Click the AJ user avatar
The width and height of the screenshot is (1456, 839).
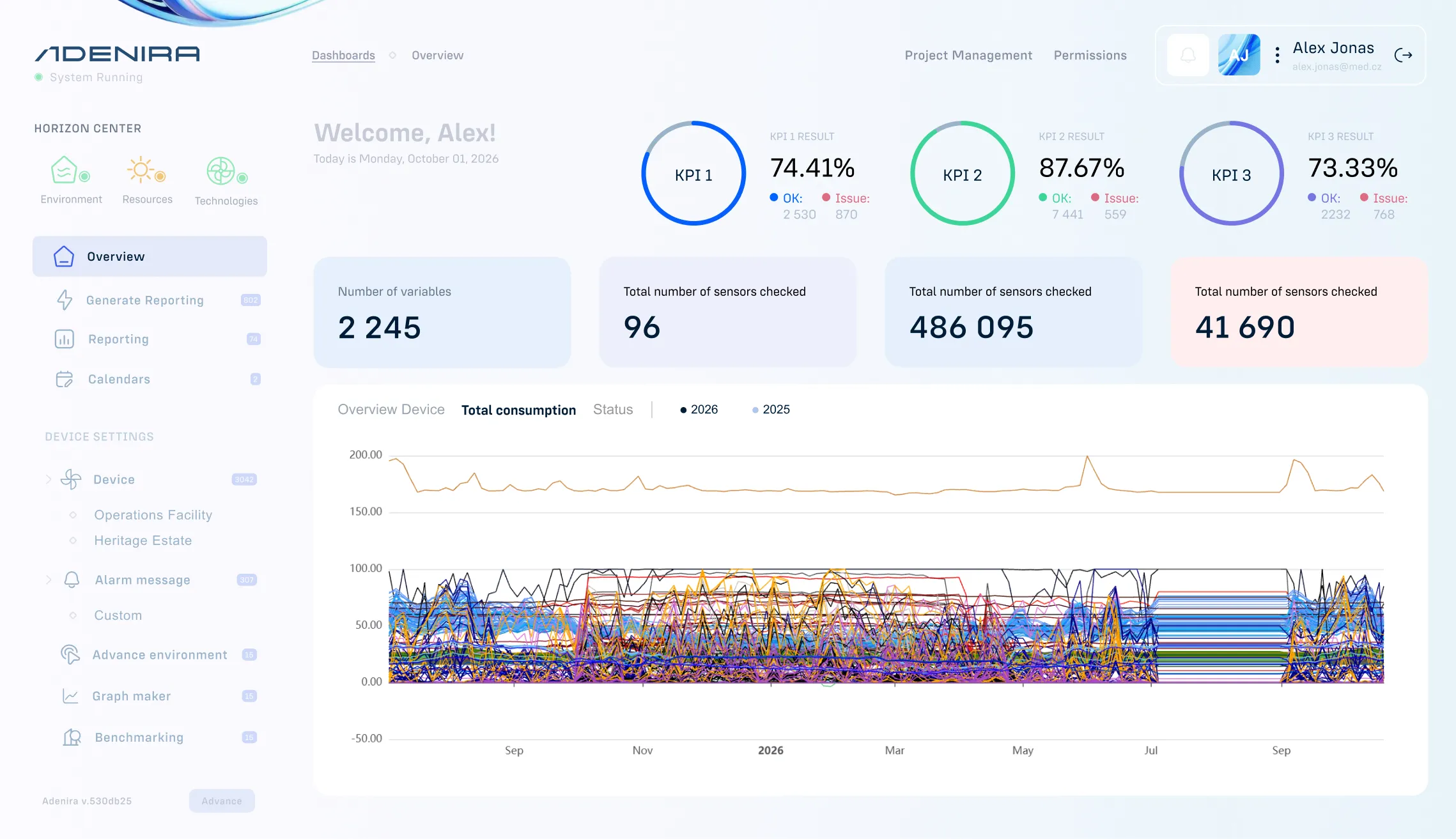click(1239, 55)
